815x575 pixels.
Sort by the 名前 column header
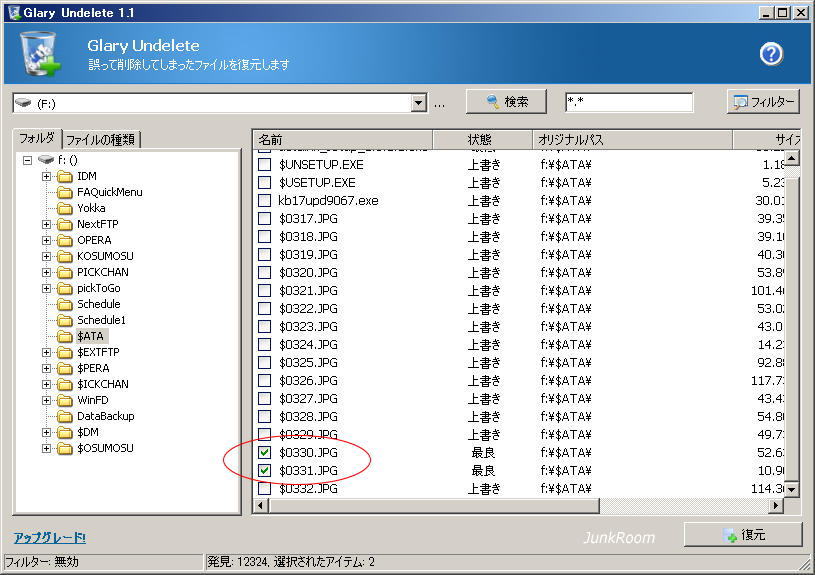point(343,139)
